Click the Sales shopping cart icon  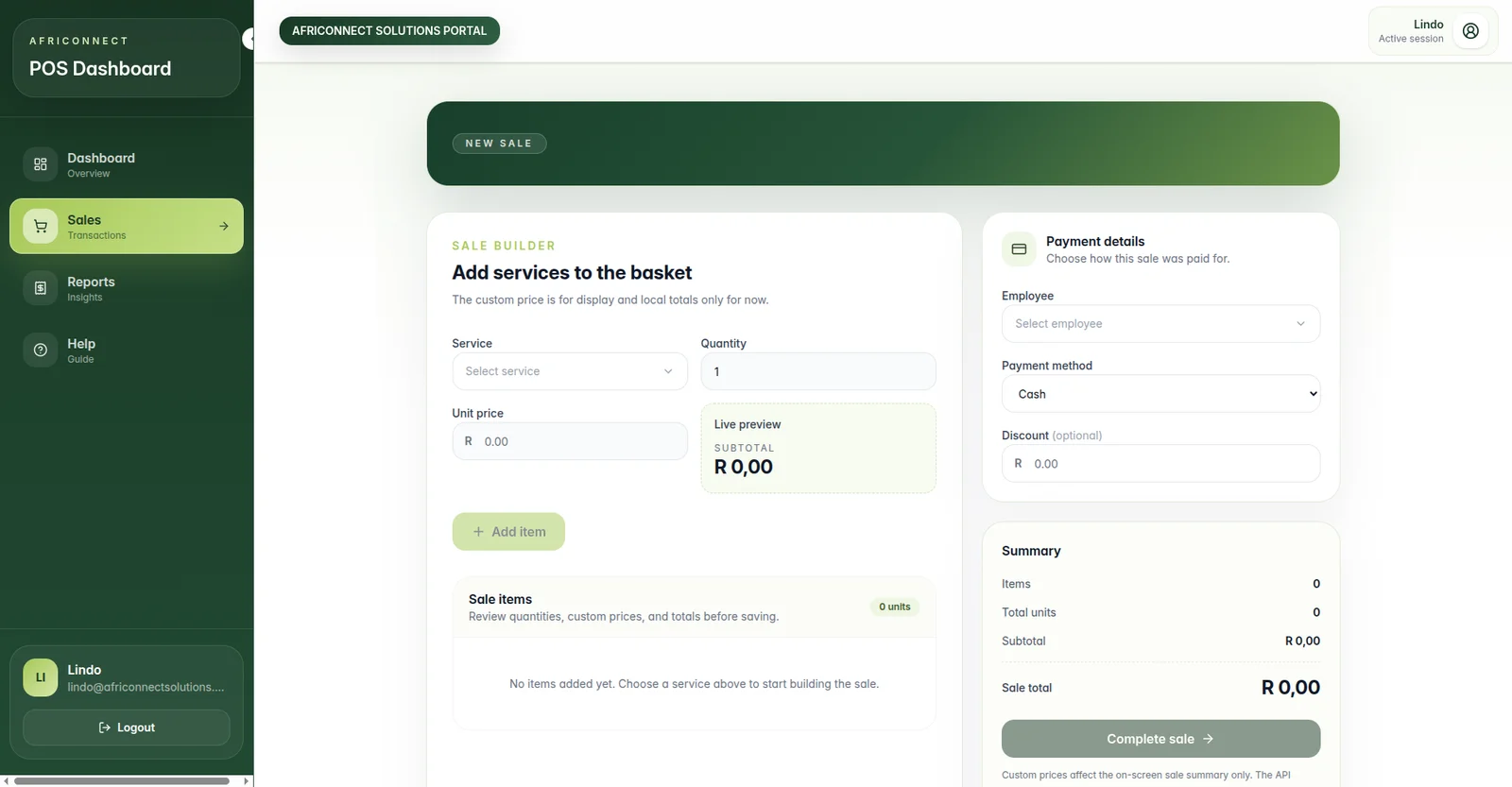tap(41, 227)
